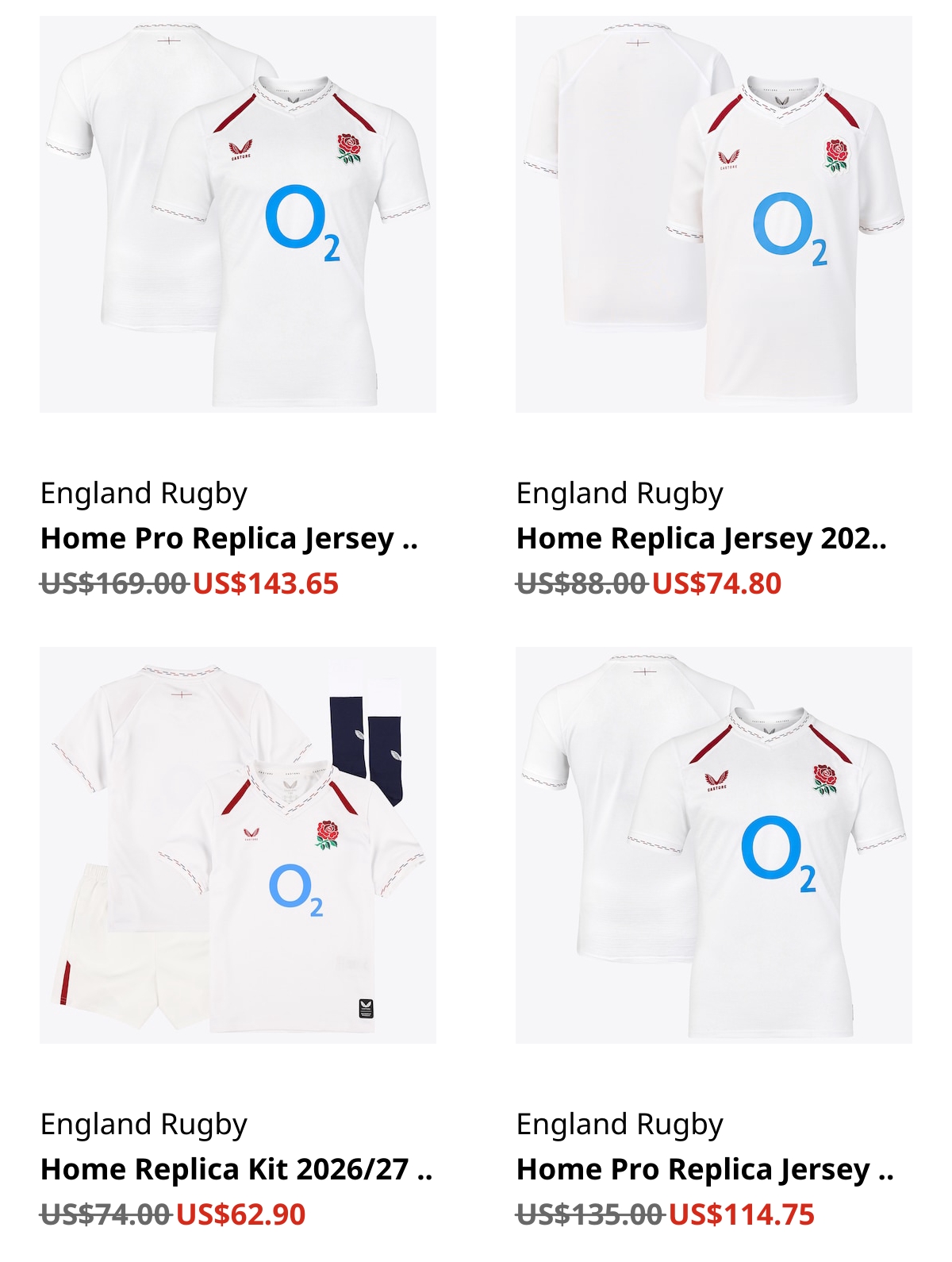Click the sale price US$74.80

tap(717, 583)
